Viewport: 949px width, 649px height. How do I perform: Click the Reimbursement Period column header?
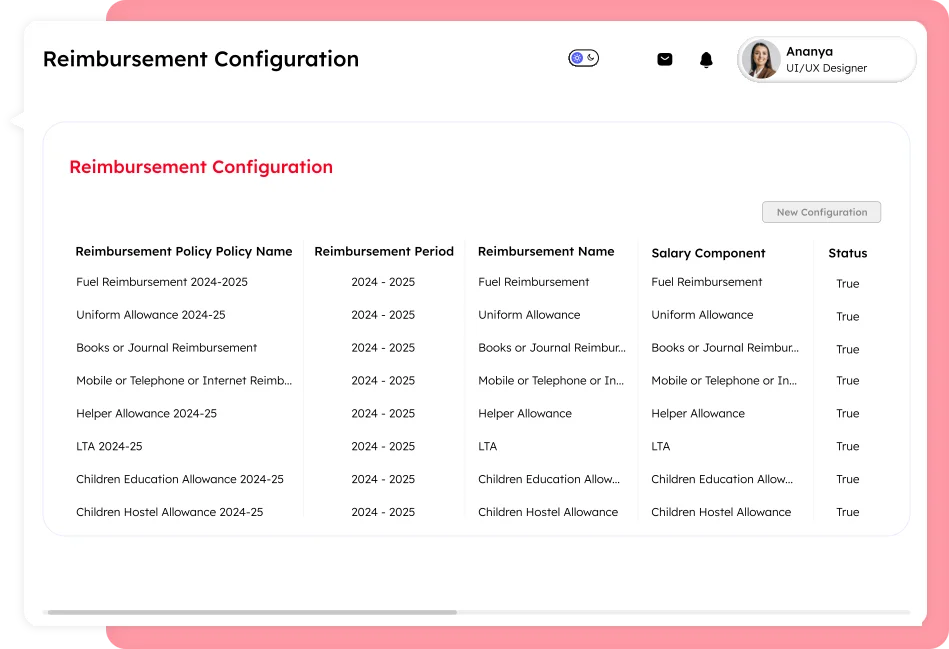point(384,252)
